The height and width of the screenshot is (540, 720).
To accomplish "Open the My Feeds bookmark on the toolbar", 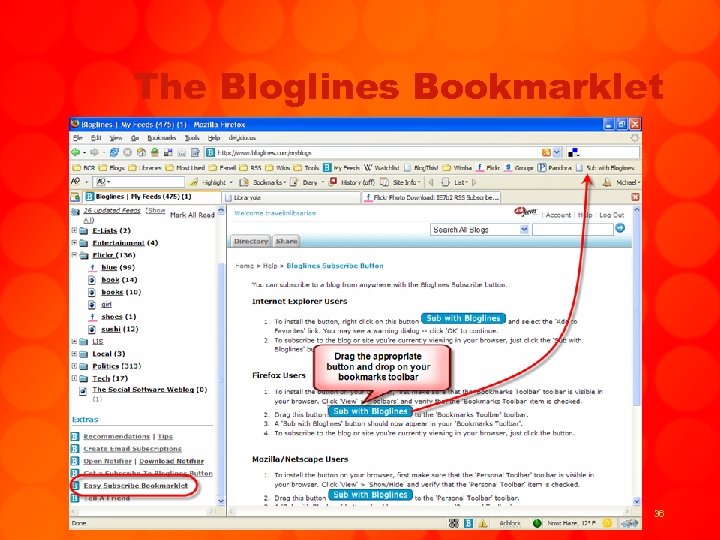I will click(x=341, y=168).
